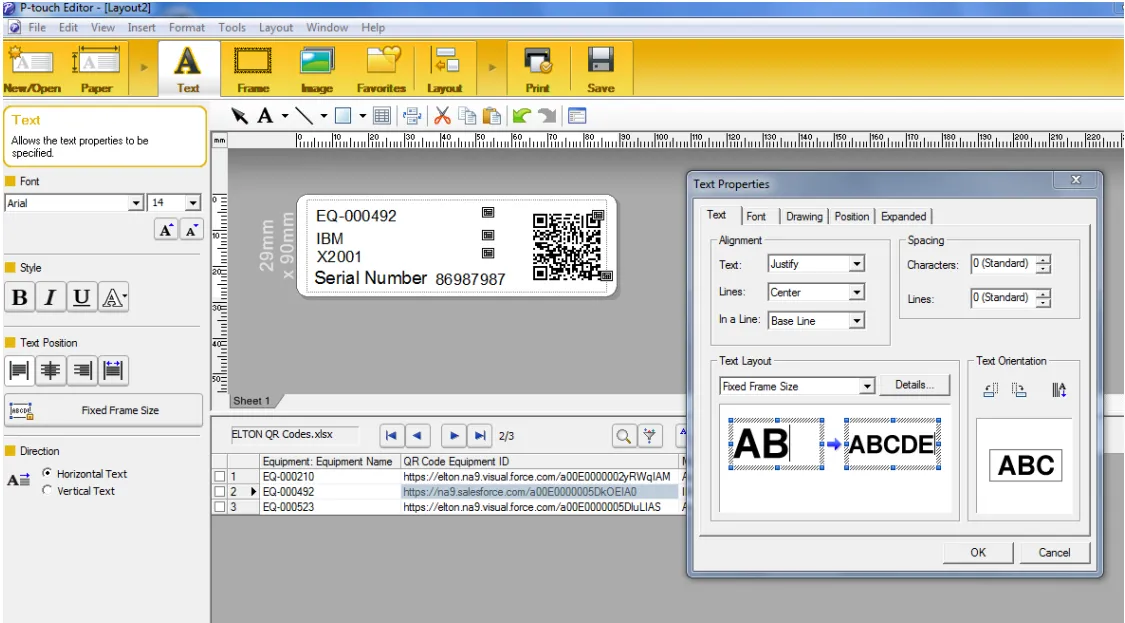Screen dimensions: 1125x623
Task: Open Lines alignment Center dropdown
Action: coord(857,292)
